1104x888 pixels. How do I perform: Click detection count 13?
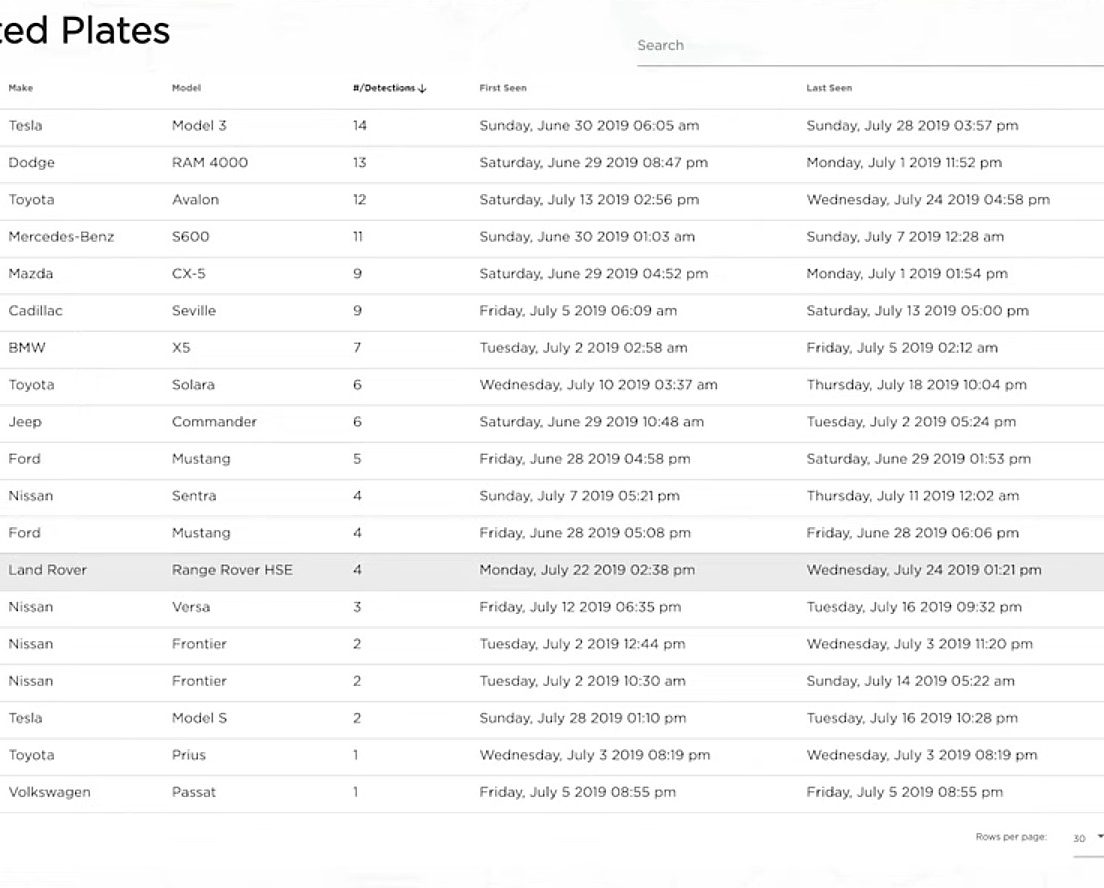click(x=360, y=163)
